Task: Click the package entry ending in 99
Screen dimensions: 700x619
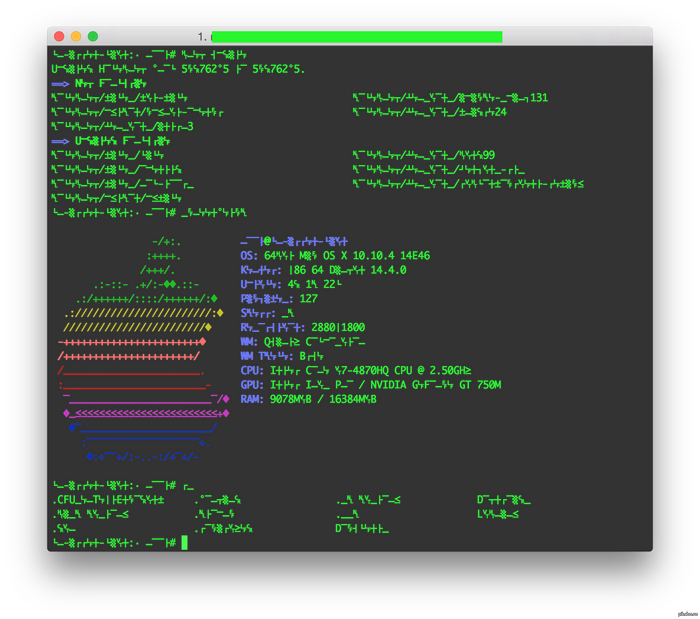Action: (x=424, y=155)
